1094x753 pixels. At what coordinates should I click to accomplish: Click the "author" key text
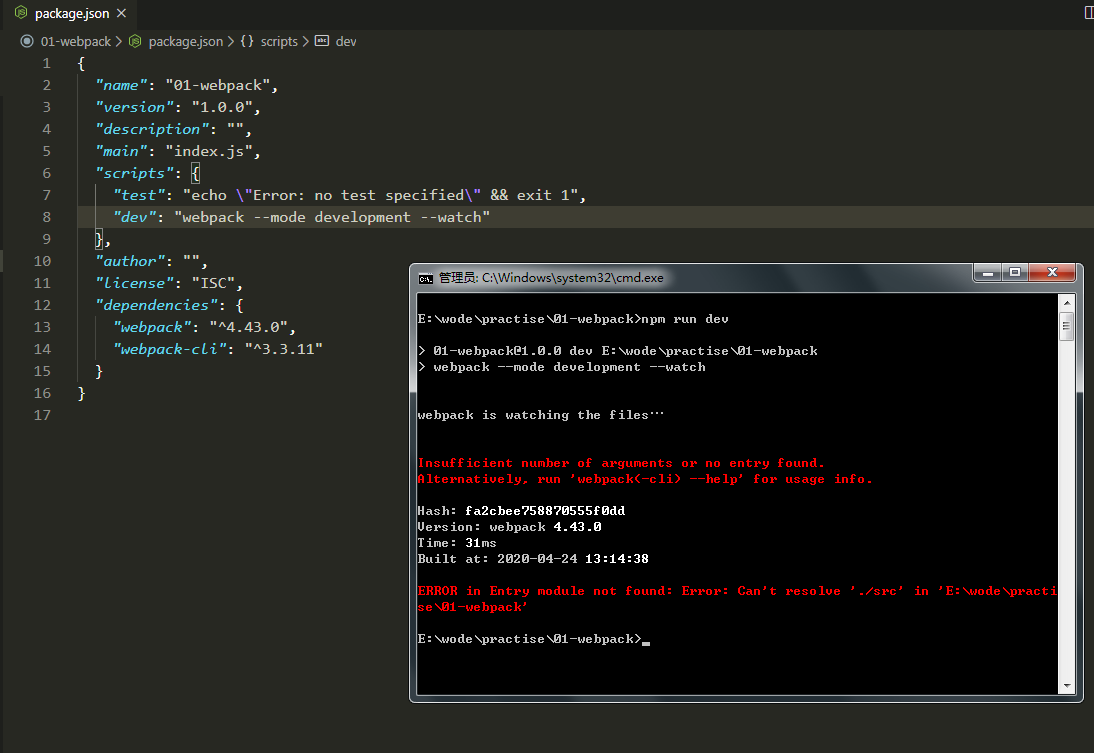[130, 261]
